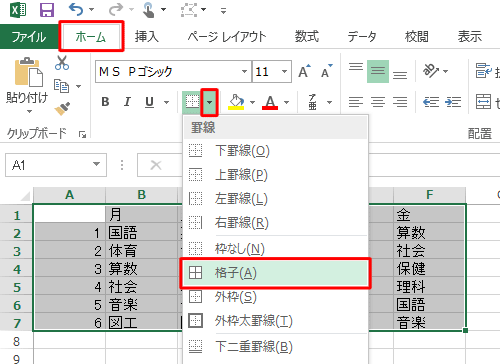
Task: Undo the last action
Action: (76, 10)
